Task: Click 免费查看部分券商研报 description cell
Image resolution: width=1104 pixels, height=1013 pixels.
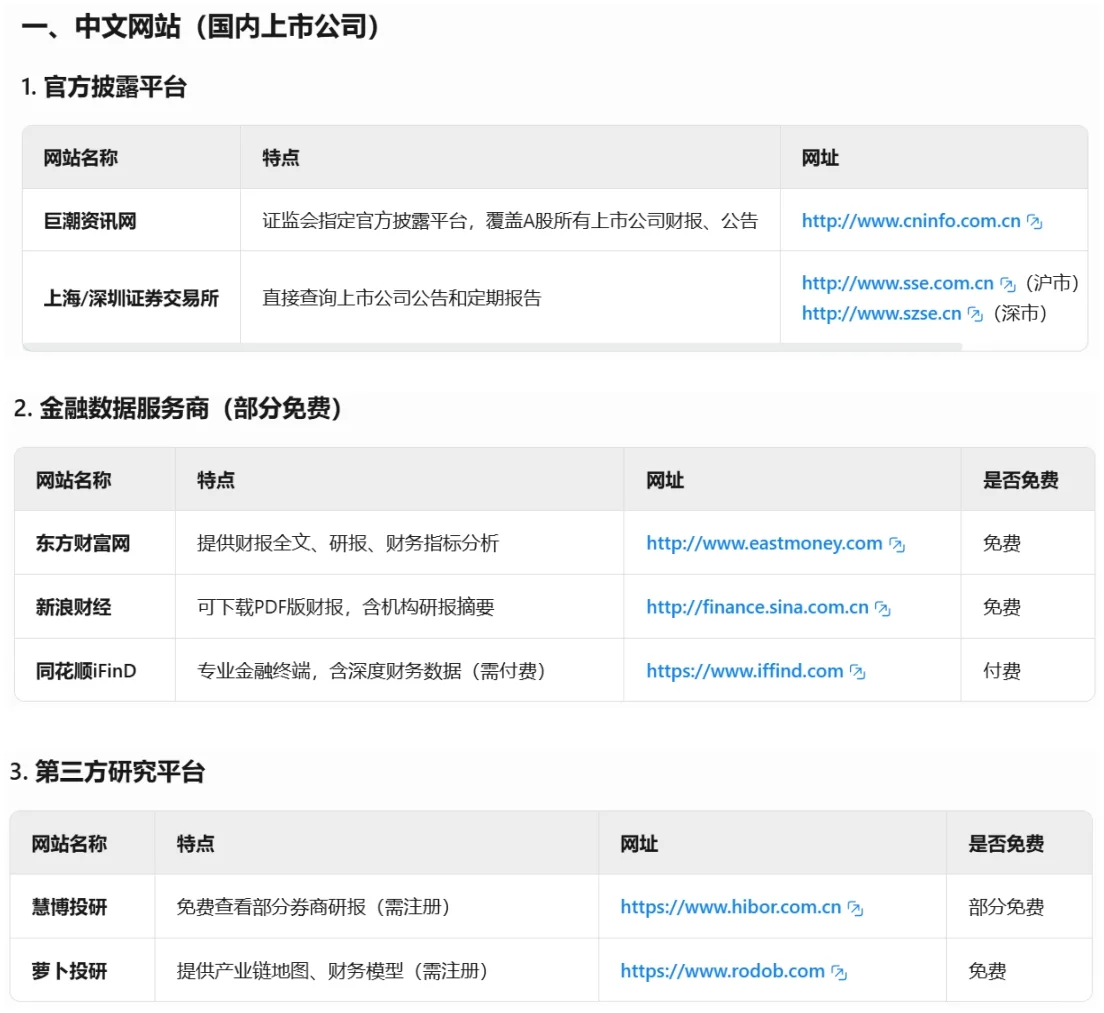Action: [377, 907]
